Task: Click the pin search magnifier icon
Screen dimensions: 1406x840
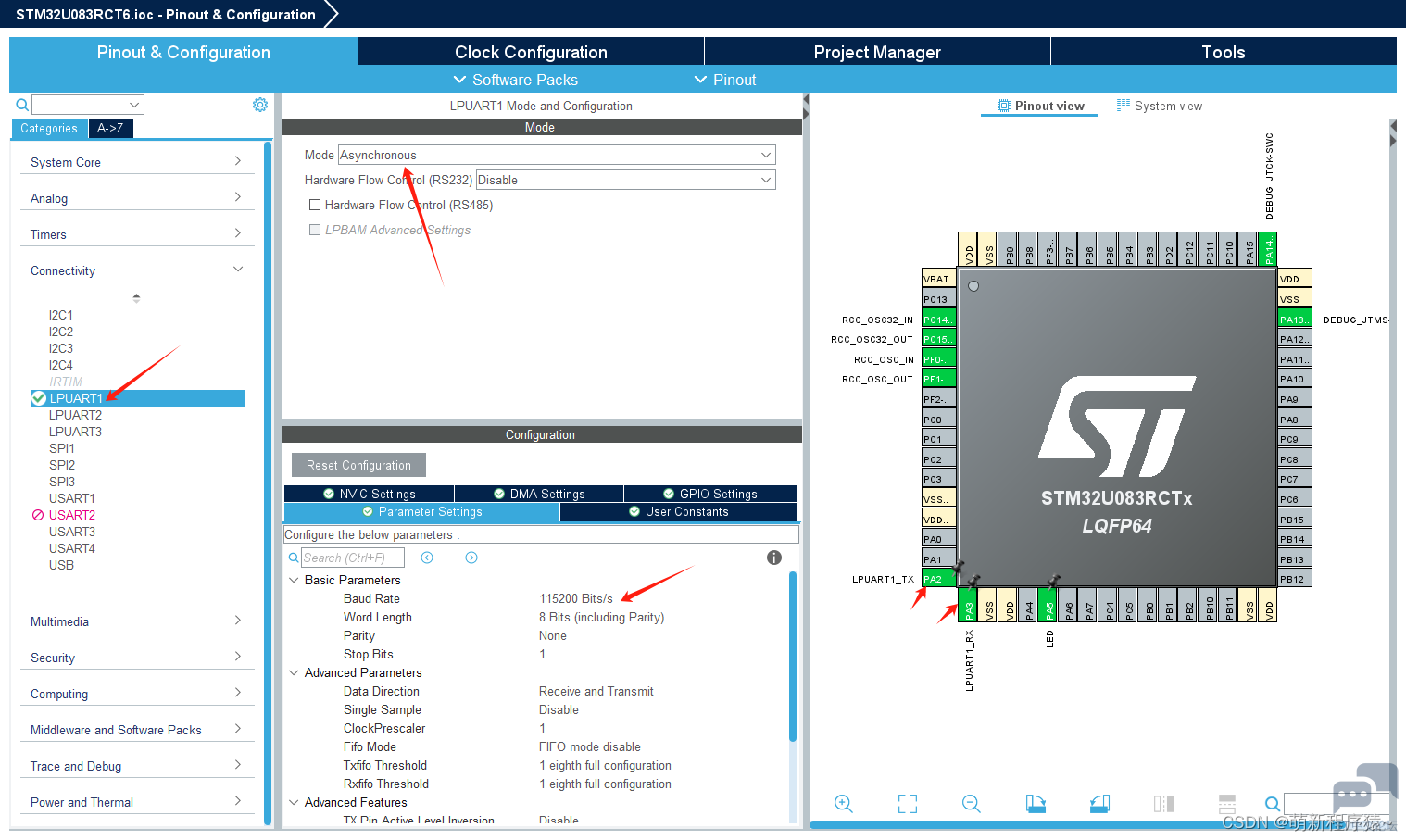Action: [1273, 804]
